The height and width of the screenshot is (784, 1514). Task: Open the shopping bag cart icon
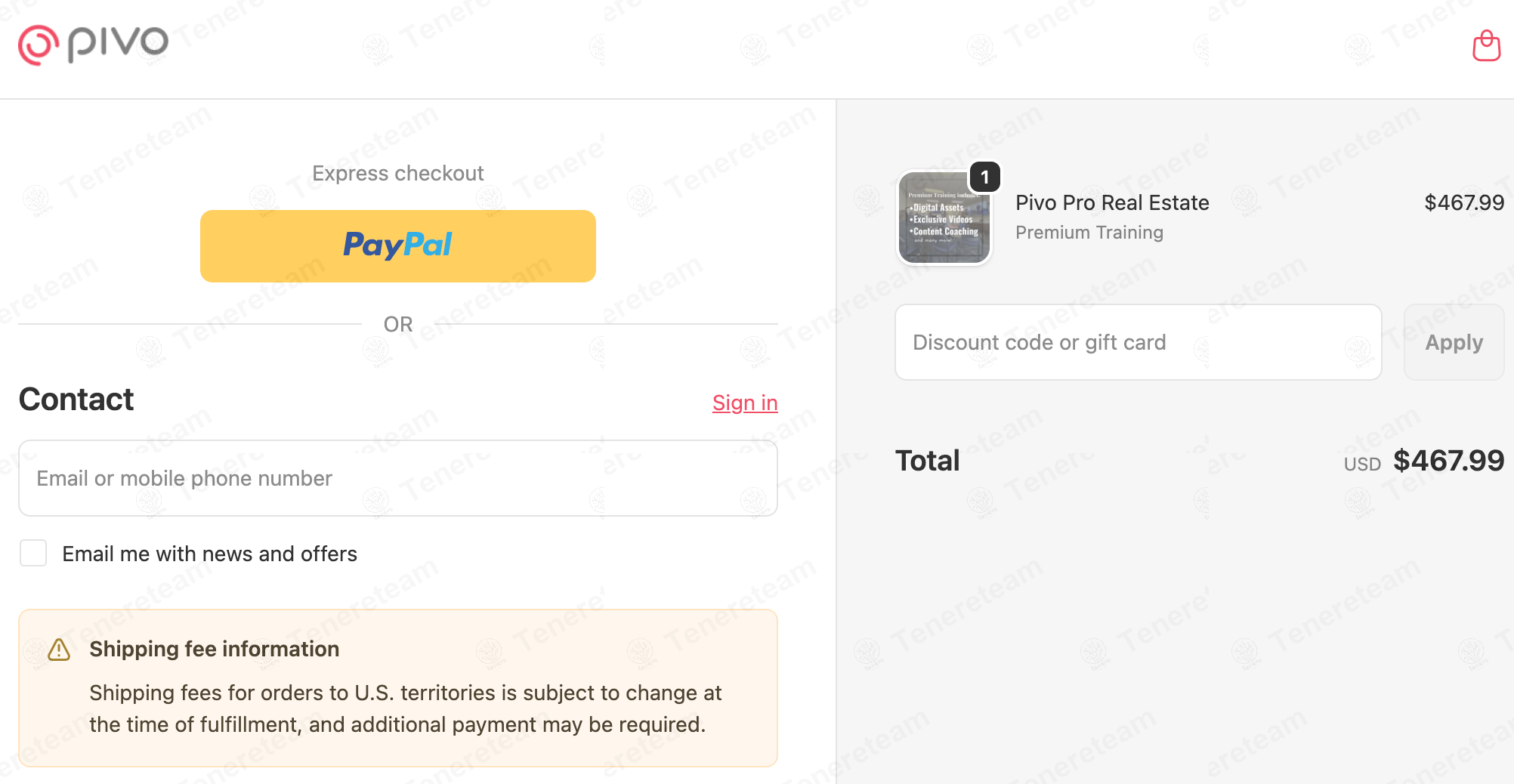coord(1486,46)
